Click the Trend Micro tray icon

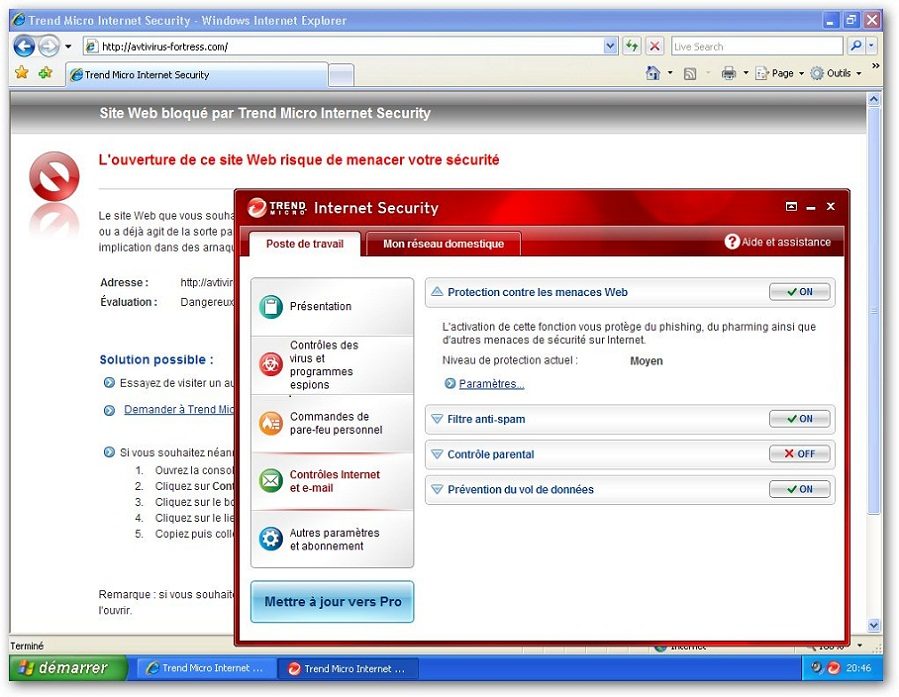(833, 668)
